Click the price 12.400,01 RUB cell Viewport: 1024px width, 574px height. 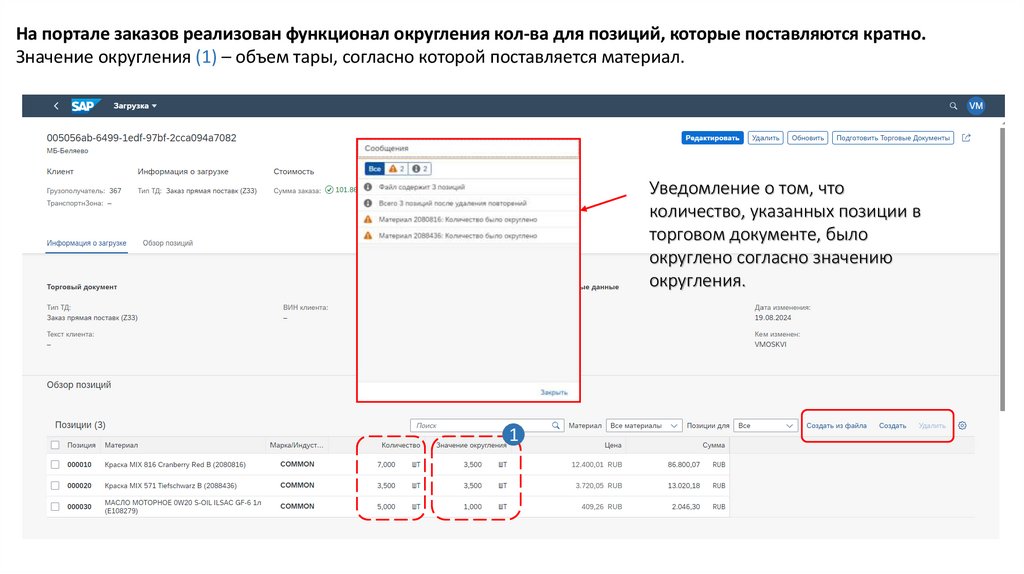point(596,465)
